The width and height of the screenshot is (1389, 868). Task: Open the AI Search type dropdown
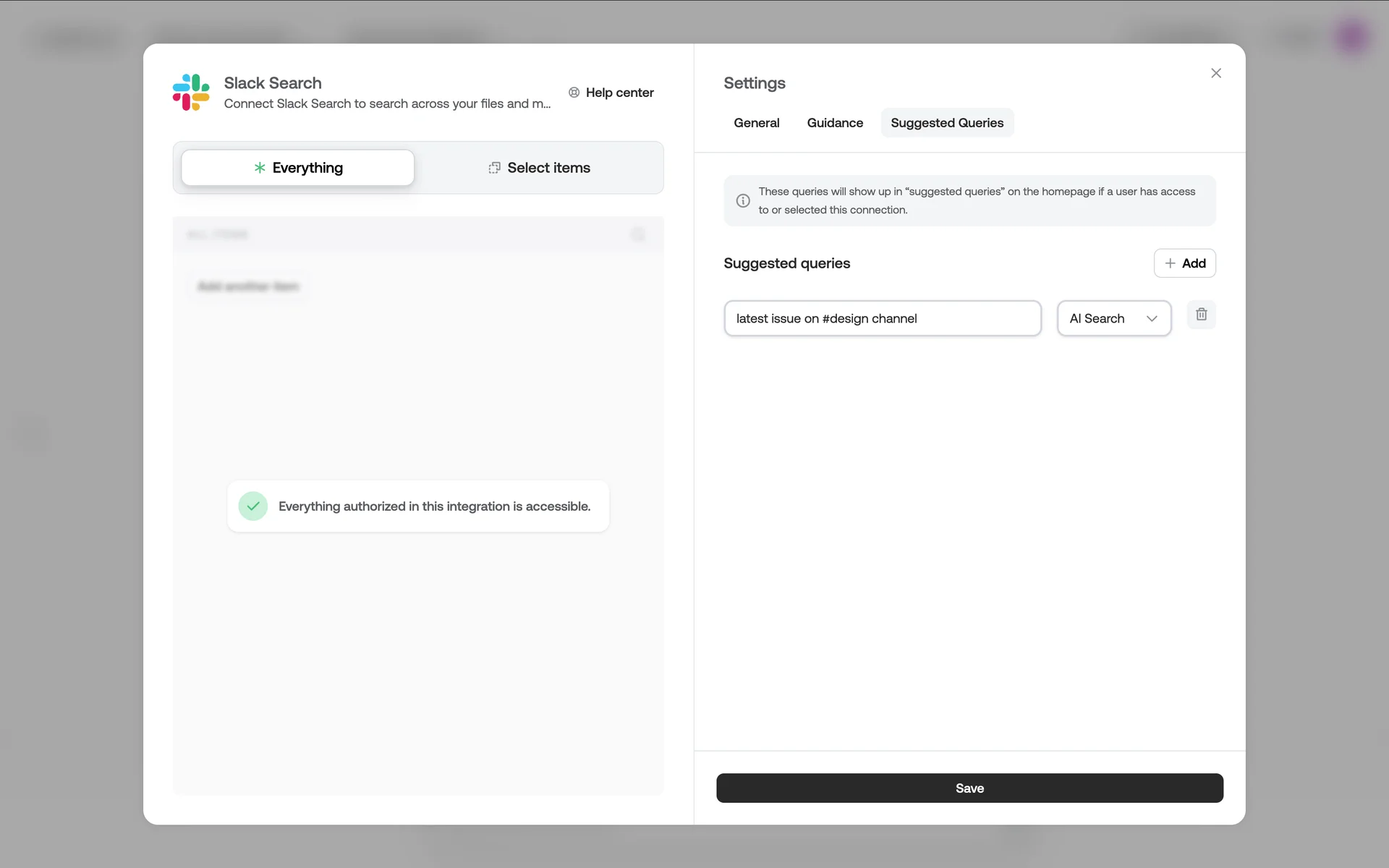click(x=1113, y=319)
